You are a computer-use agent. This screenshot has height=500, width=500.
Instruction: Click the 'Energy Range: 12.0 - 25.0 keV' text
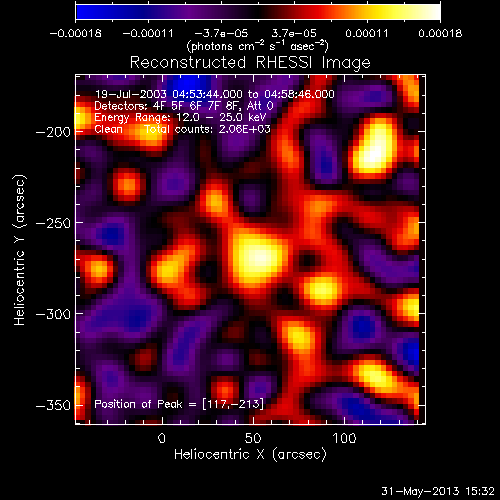pos(180,118)
